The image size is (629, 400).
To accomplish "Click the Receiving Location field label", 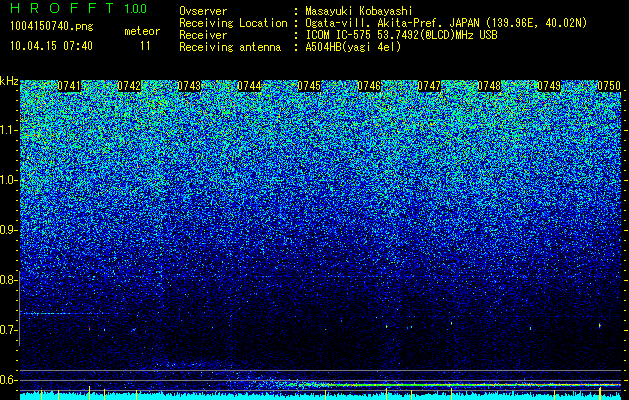I will click(x=233, y=23).
